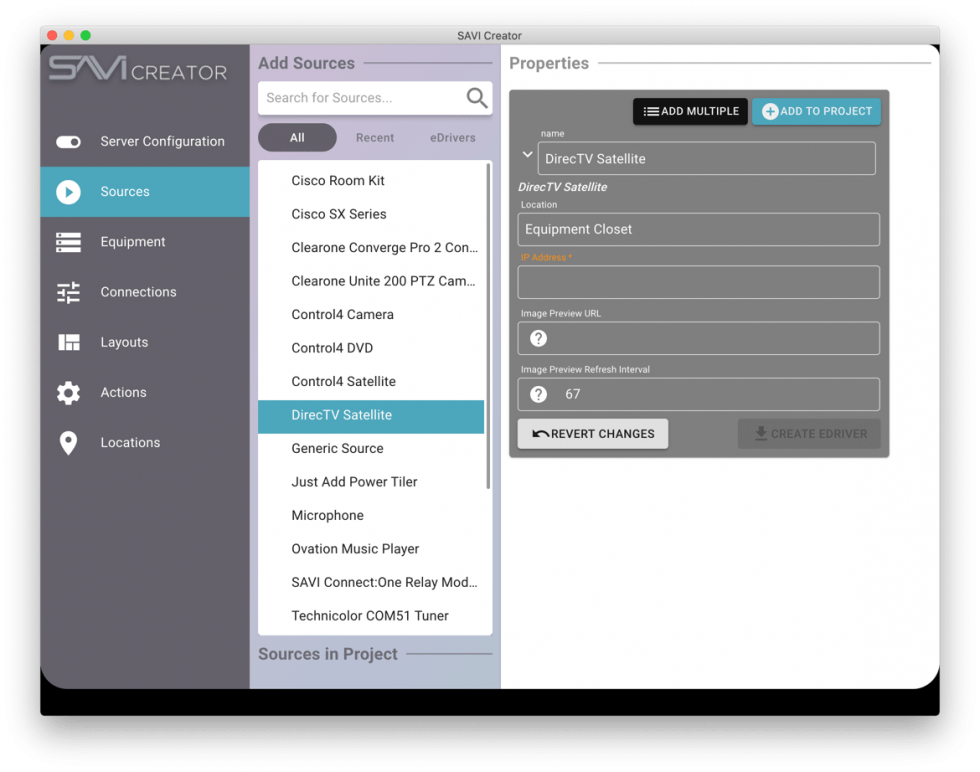Image resolution: width=980 pixels, height=772 pixels.
Task: Open Layouts via its grid icon
Action: coord(68,342)
